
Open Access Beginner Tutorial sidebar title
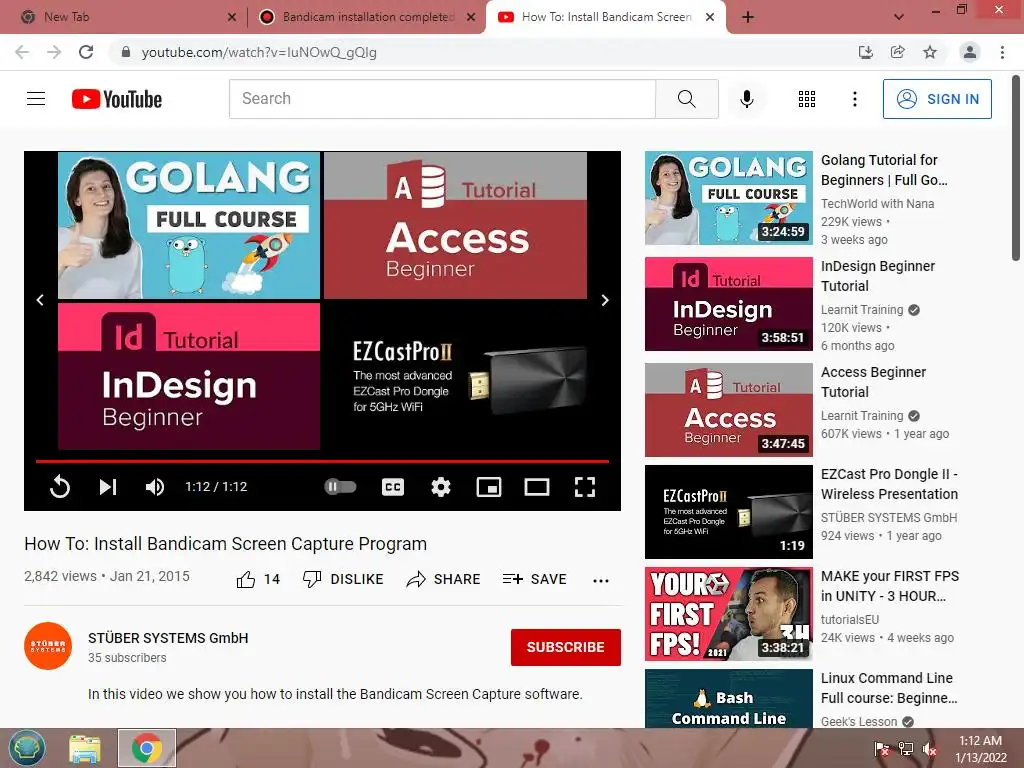point(873,381)
